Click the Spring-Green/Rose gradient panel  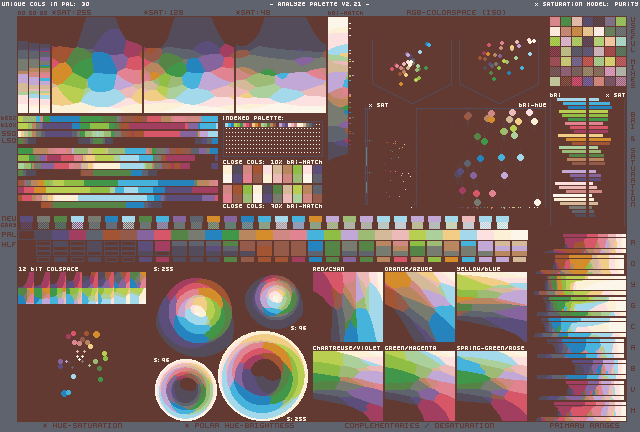point(491,385)
